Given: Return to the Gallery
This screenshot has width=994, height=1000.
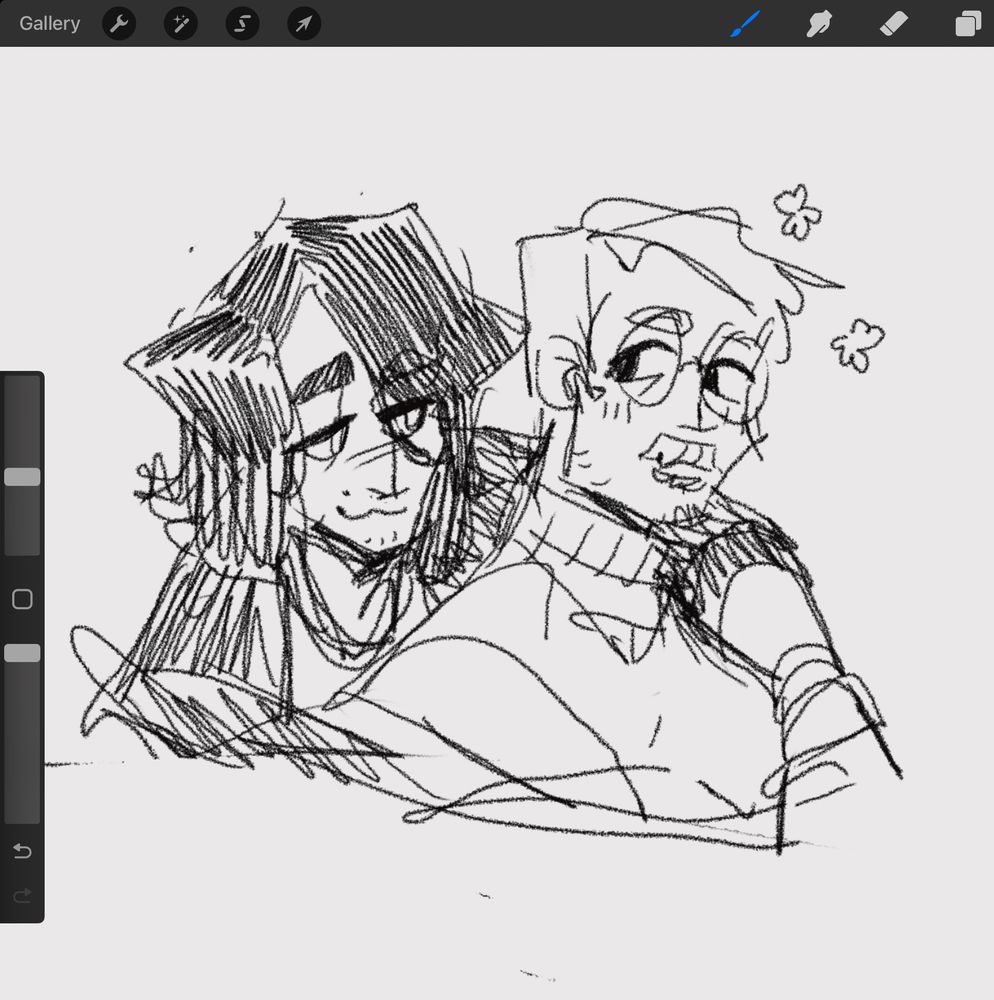Looking at the screenshot, I should (50, 24).
